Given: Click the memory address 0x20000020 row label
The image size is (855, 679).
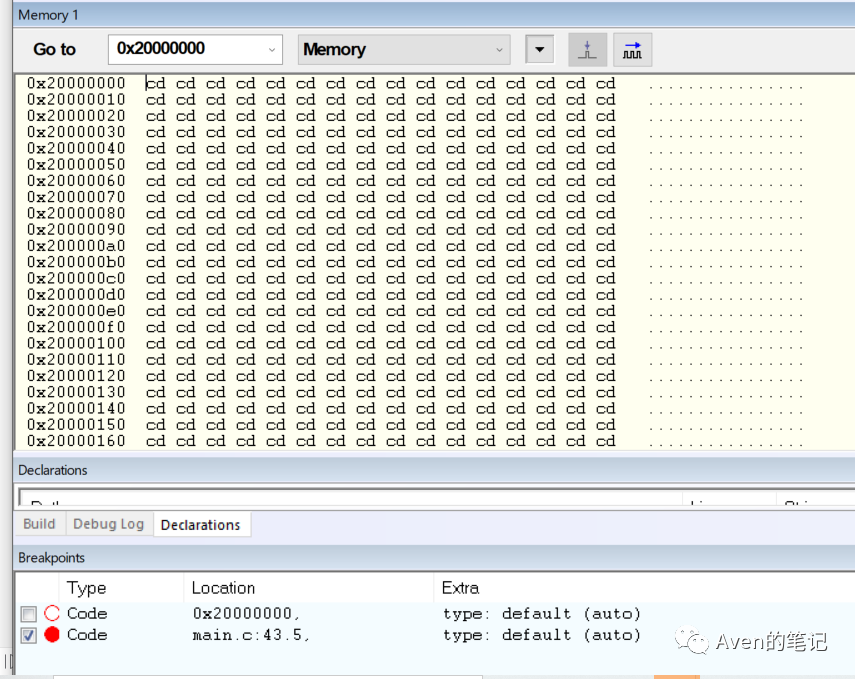Looking at the screenshot, I should [76, 116].
